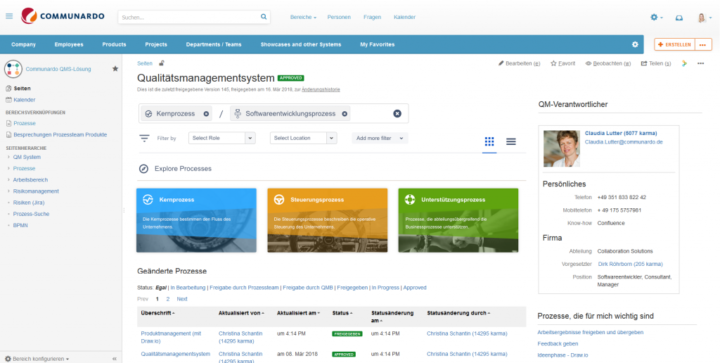This screenshot has height=363, width=720.
Task: Open the user profile avatar menu
Action: click(704, 17)
